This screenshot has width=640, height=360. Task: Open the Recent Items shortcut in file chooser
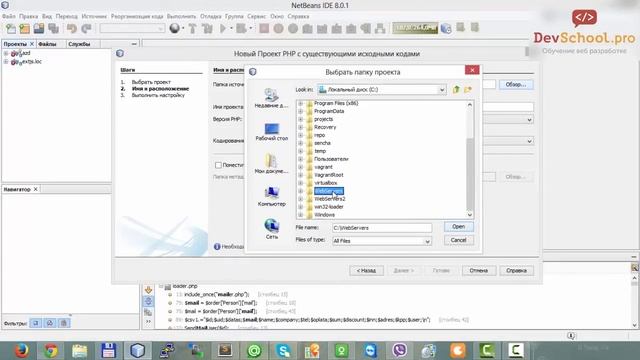pos(271,98)
